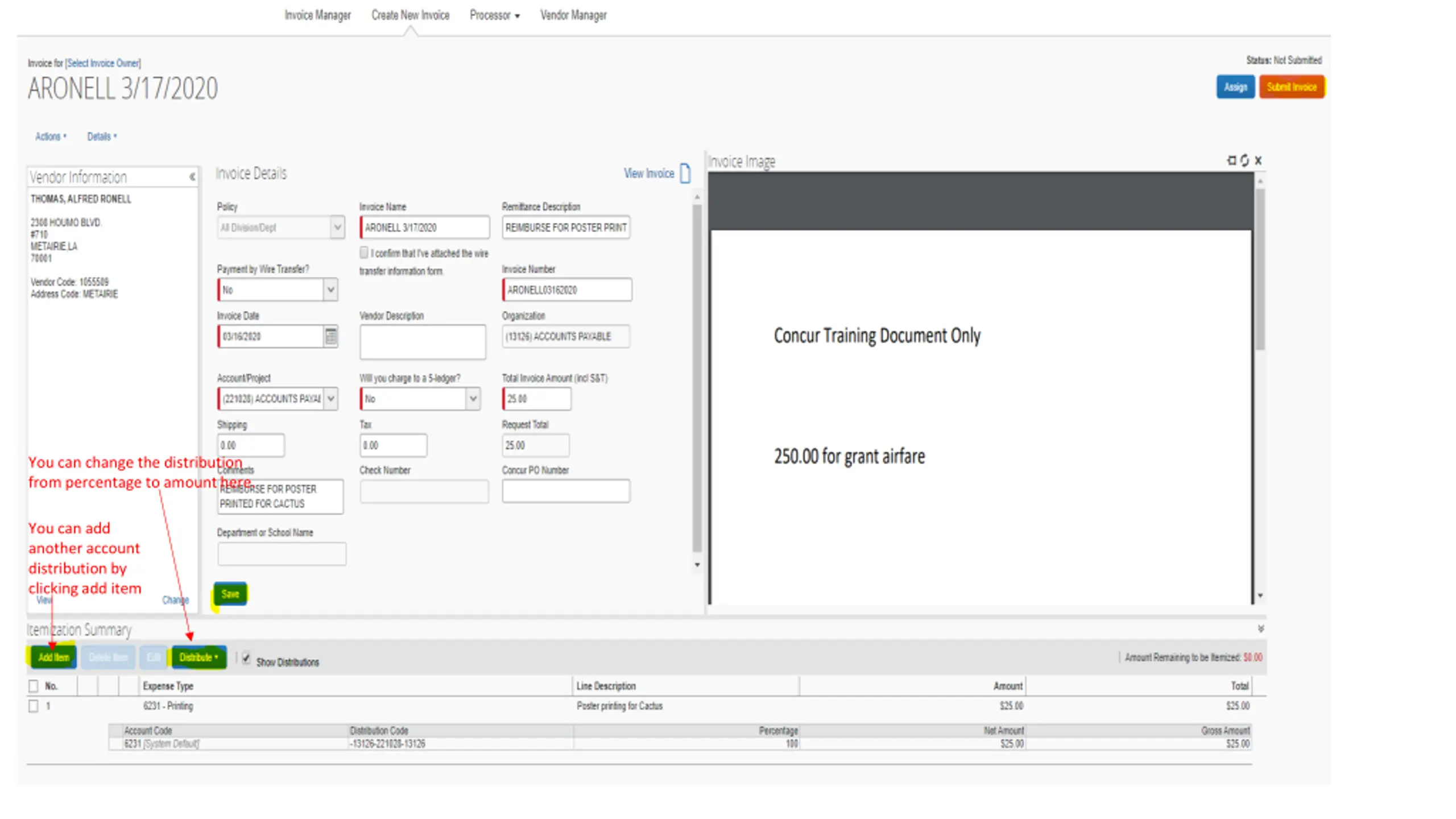
Task: Refresh the Invoice Image panel
Action: pyautogui.click(x=1244, y=160)
